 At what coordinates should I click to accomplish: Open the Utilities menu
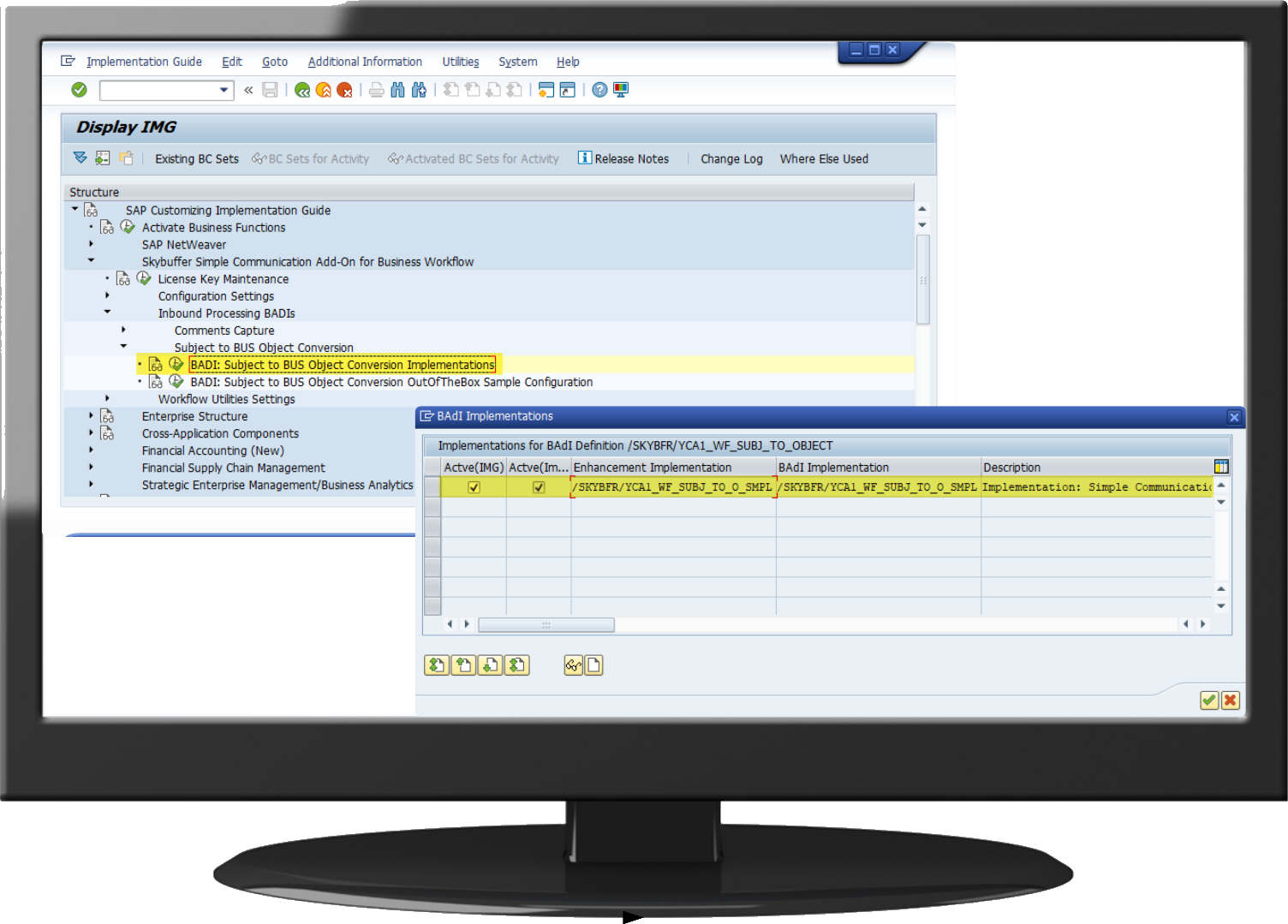[x=461, y=62]
